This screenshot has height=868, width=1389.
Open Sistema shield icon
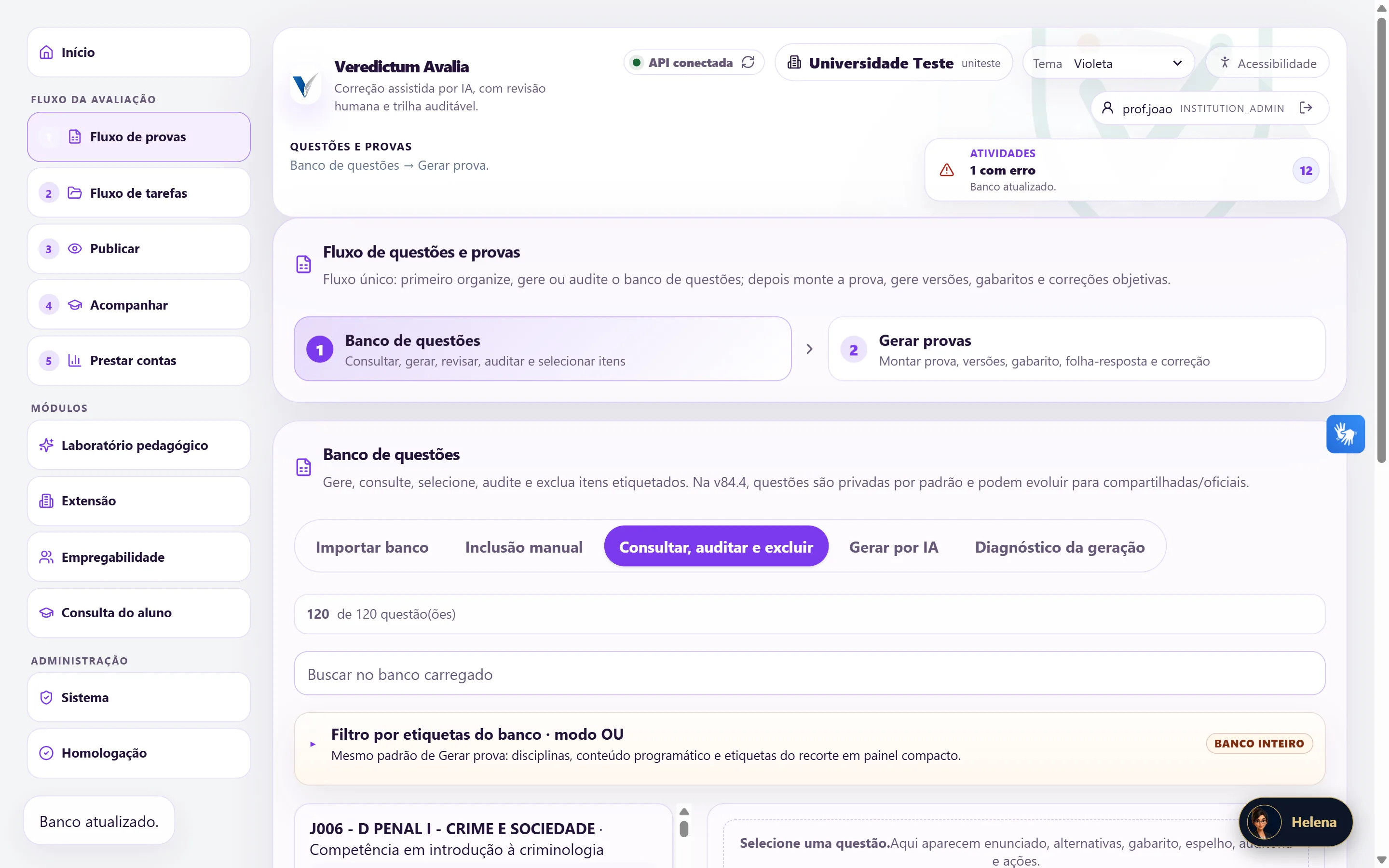pyautogui.click(x=46, y=697)
